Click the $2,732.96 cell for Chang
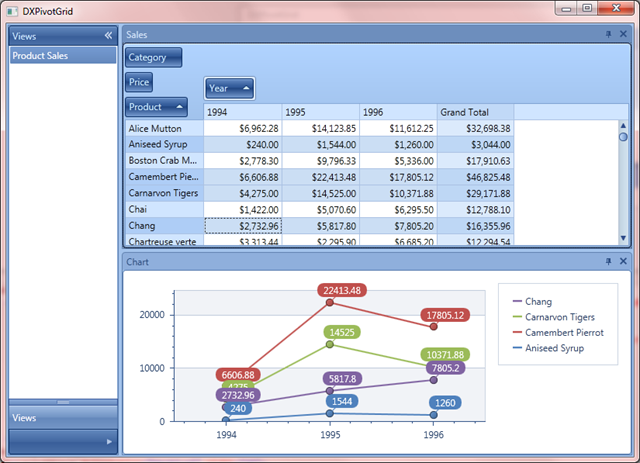640x463 pixels. pyautogui.click(x=243, y=226)
